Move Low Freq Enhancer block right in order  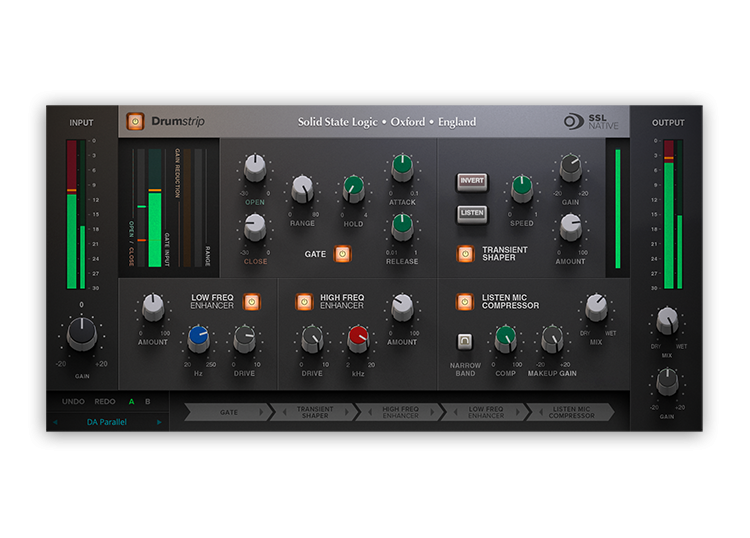tap(518, 412)
